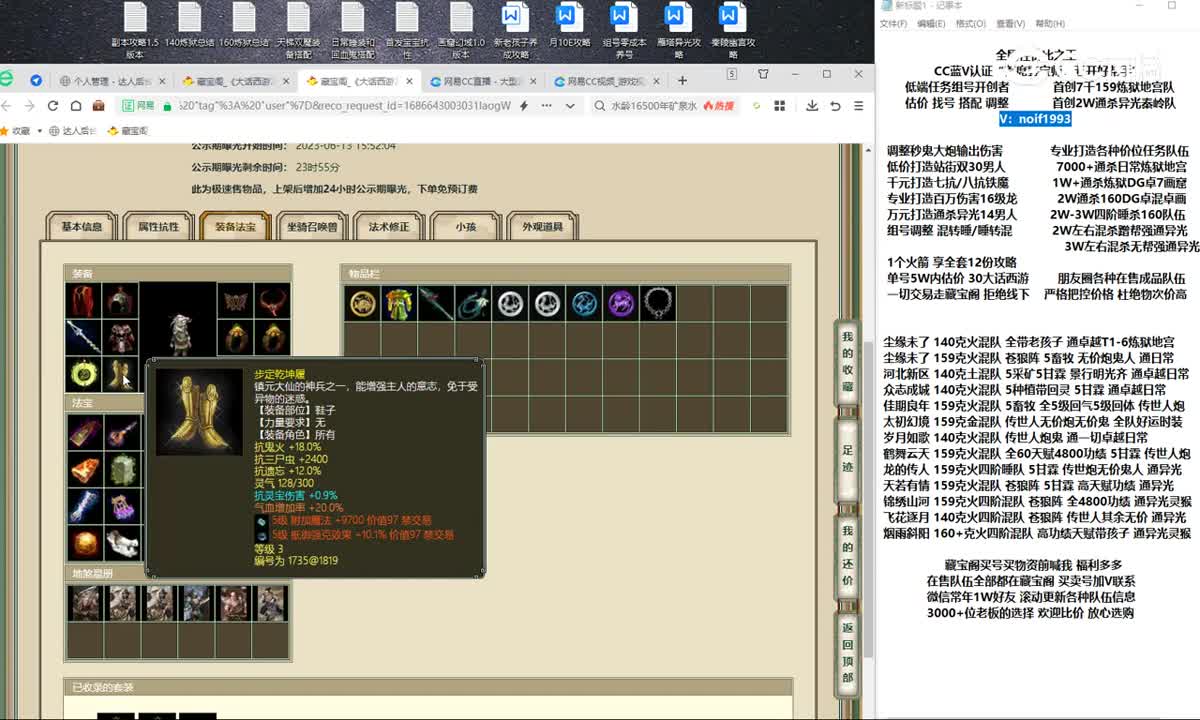Open browser downloads icon
Image resolution: width=1200 pixels, height=720 pixels.
pyautogui.click(x=811, y=105)
